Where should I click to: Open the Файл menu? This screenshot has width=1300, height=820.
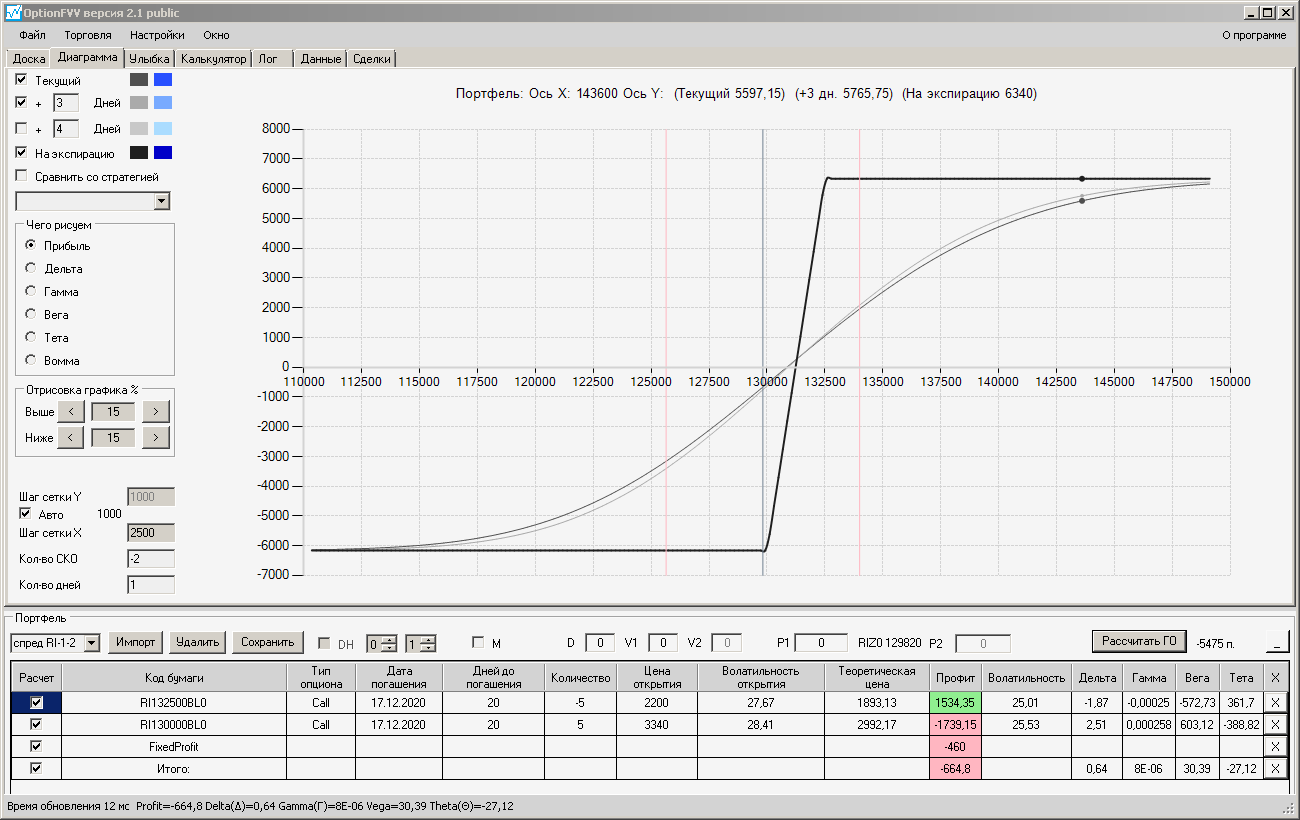pyautogui.click(x=32, y=35)
